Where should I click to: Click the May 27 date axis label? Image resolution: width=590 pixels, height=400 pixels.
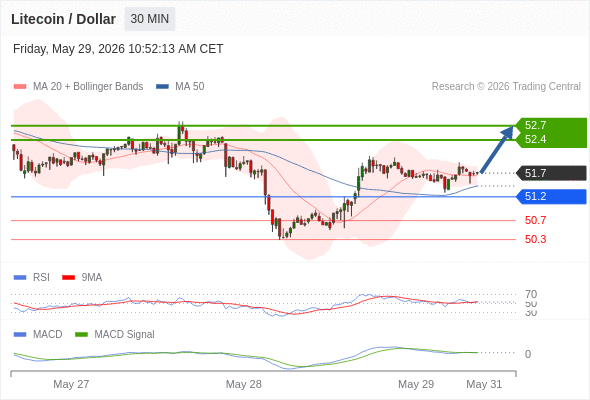71,384
